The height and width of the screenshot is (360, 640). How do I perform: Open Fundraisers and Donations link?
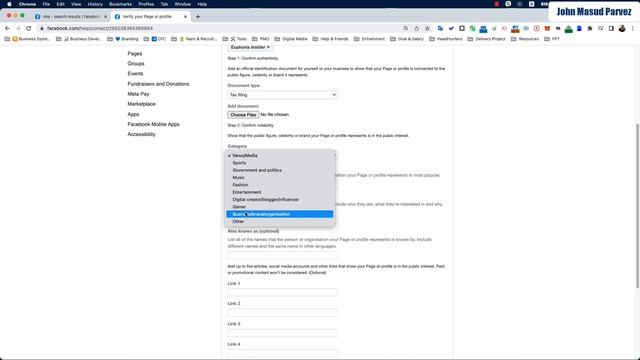tap(158, 84)
